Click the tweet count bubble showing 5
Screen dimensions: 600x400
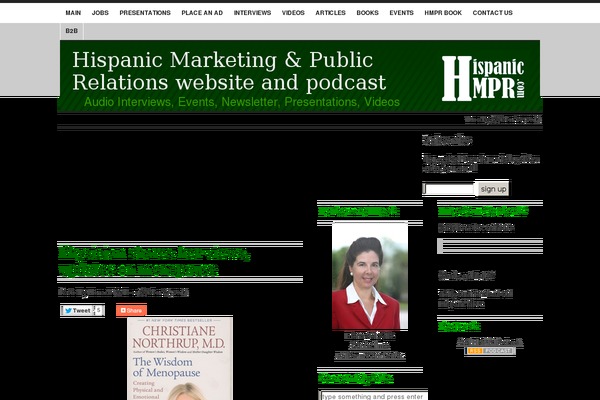click(98, 310)
